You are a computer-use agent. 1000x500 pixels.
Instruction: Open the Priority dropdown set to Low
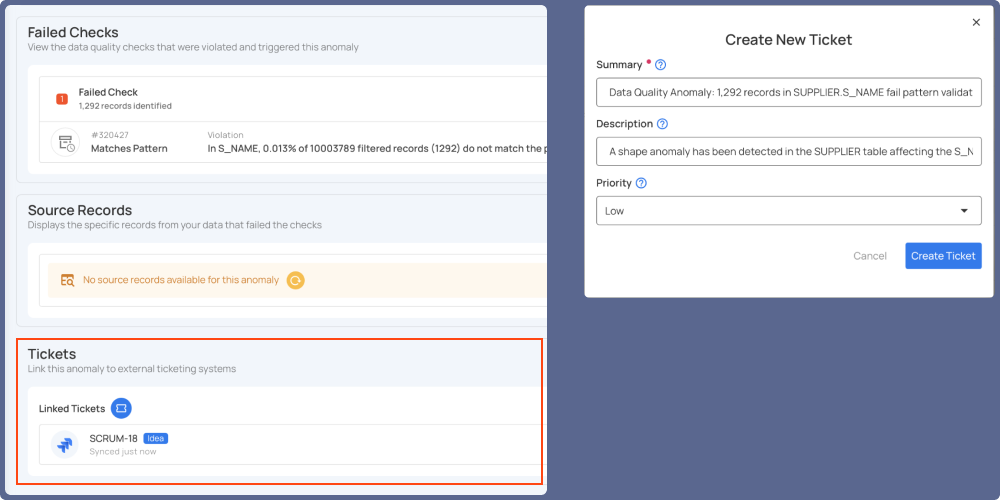[x=788, y=211]
